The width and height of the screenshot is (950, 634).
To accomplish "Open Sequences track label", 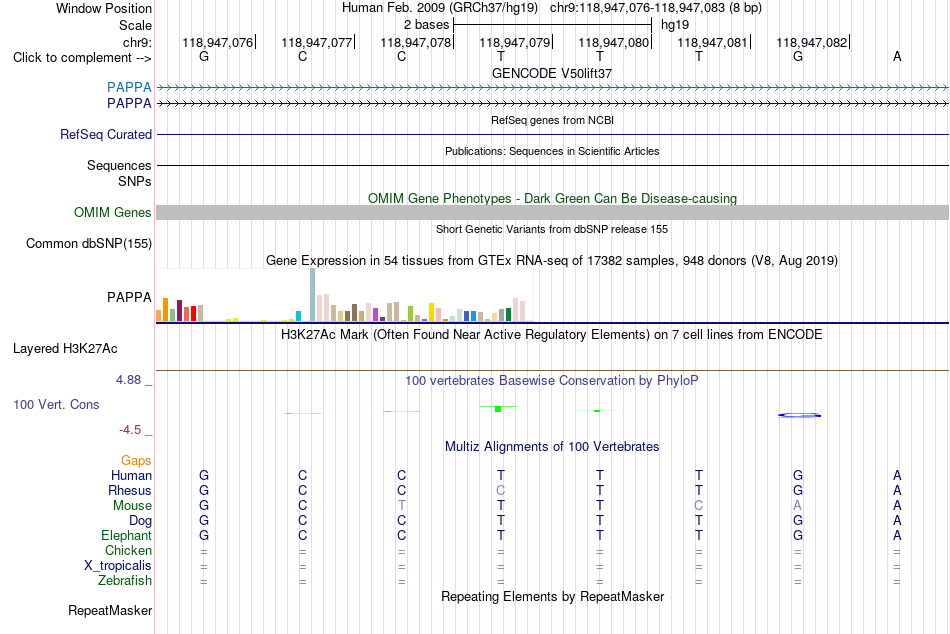I will point(119,165).
